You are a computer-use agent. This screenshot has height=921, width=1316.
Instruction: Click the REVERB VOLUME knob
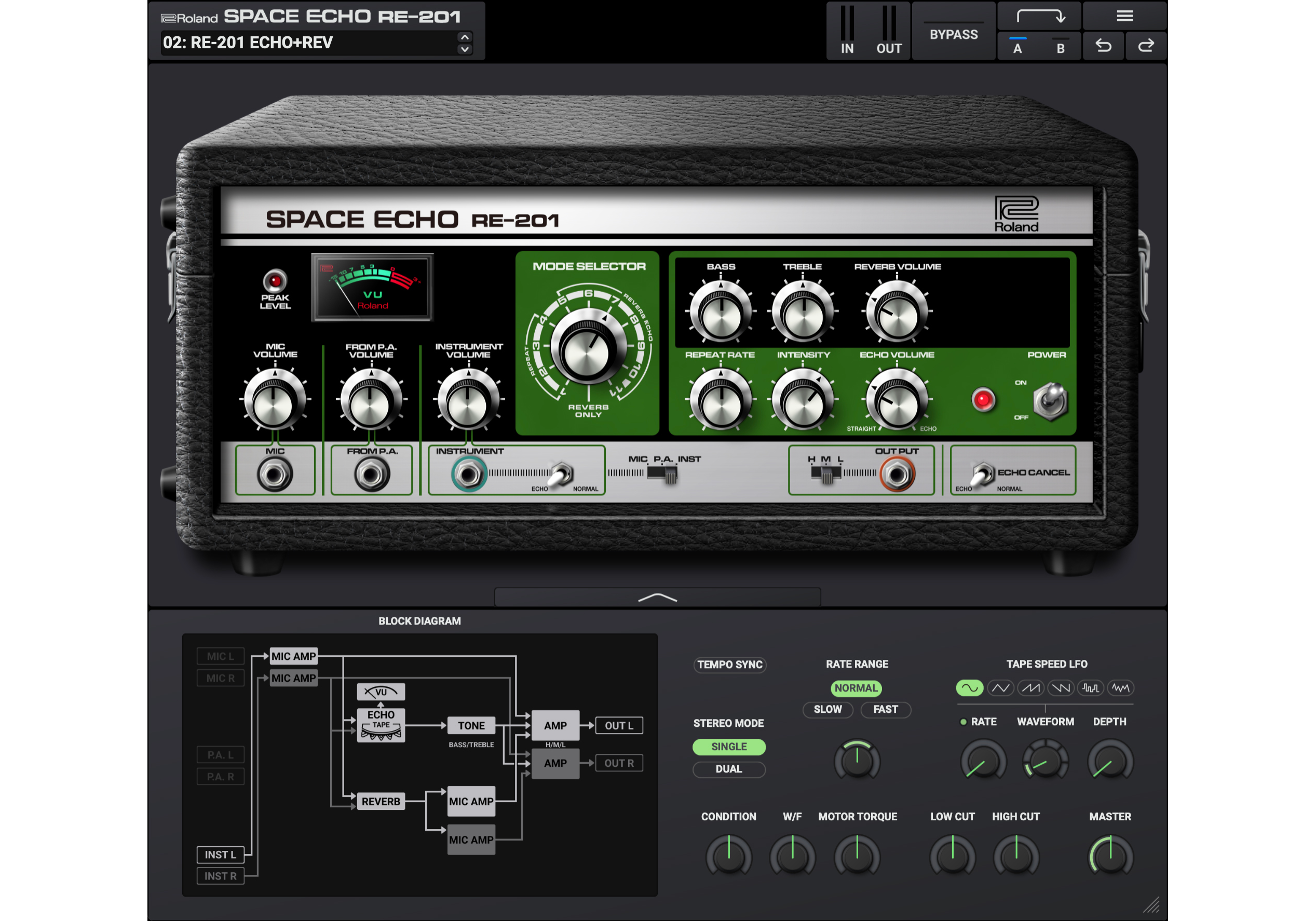[897, 312]
